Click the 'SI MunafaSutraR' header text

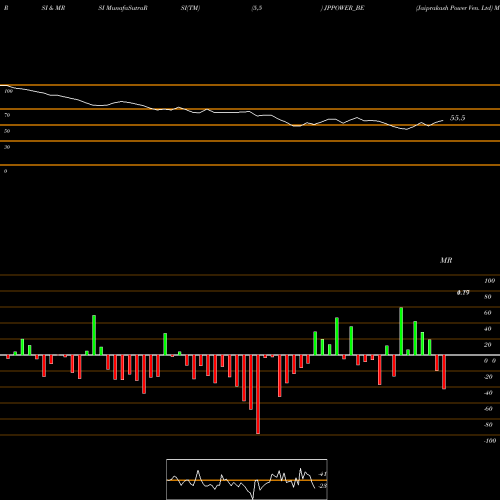(x=123, y=8)
